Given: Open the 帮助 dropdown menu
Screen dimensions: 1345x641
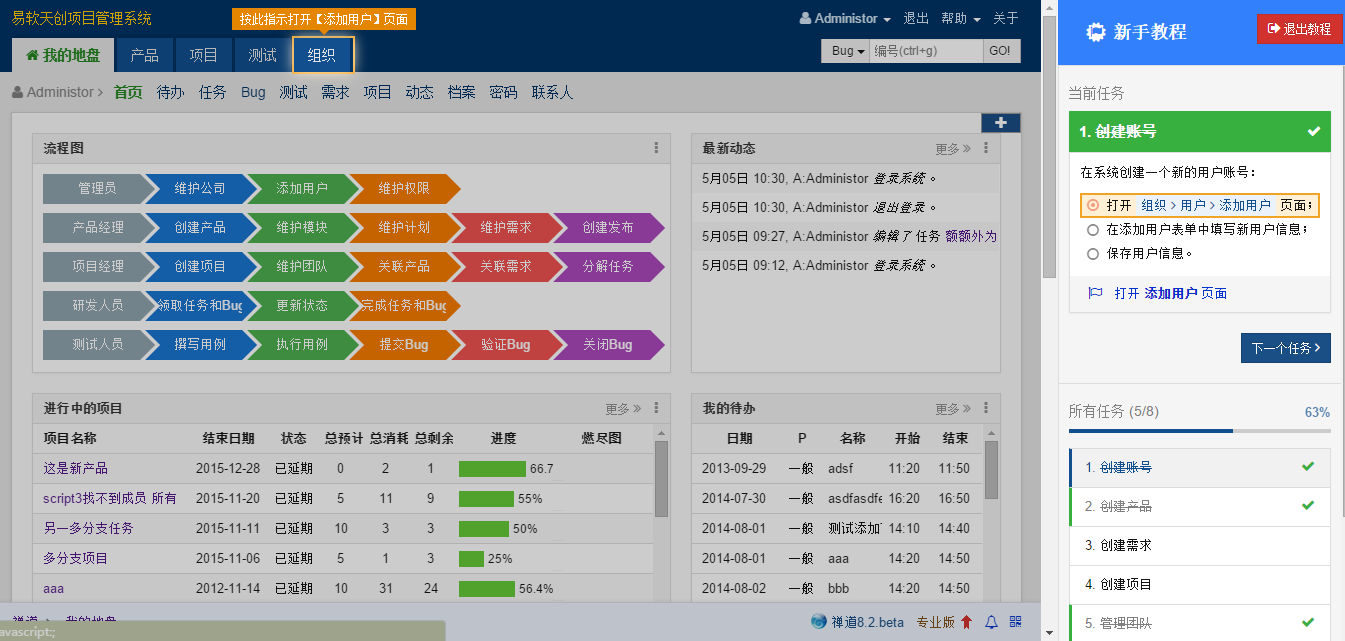Looking at the screenshot, I should (961, 18).
